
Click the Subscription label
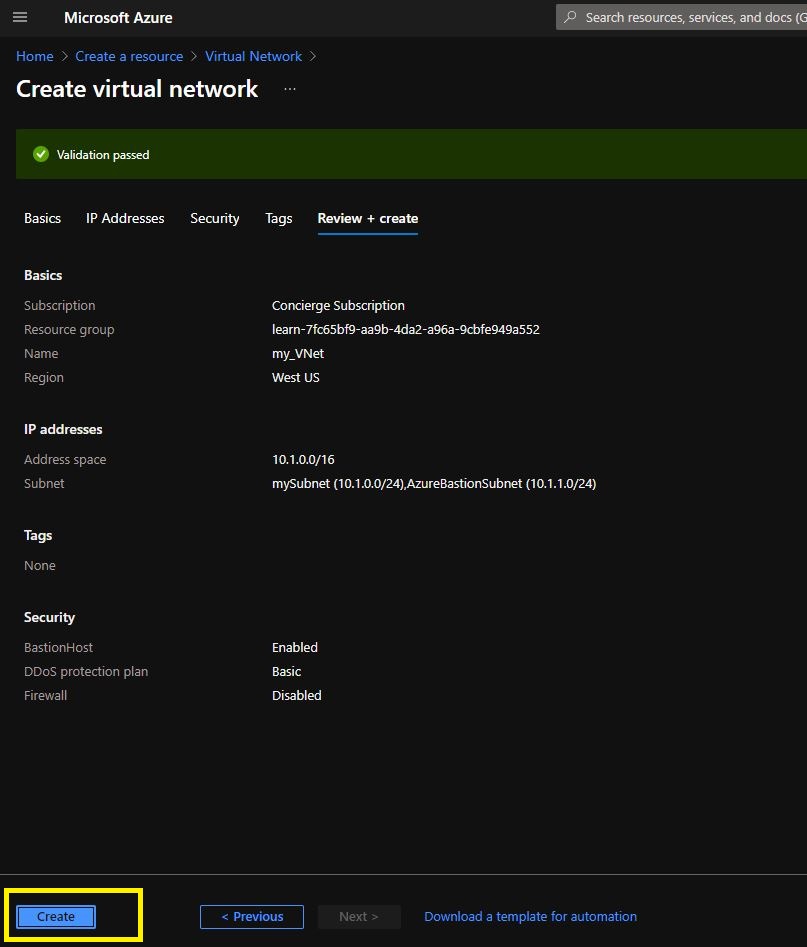pos(60,306)
